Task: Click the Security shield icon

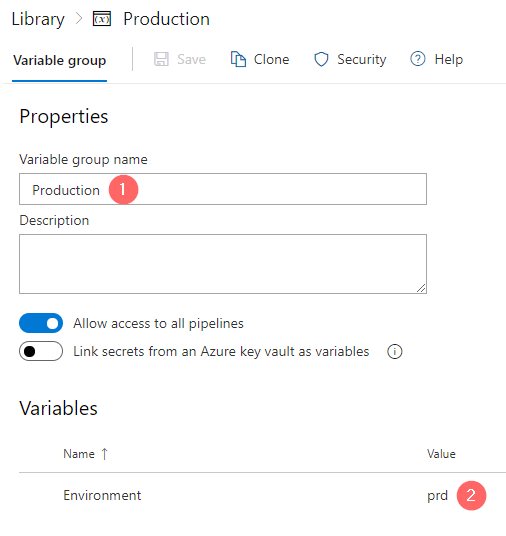Action: click(x=321, y=59)
